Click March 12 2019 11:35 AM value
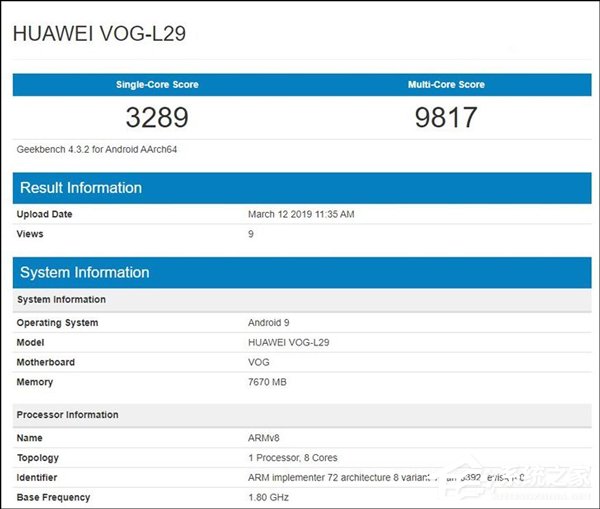The image size is (600, 509). [301, 214]
